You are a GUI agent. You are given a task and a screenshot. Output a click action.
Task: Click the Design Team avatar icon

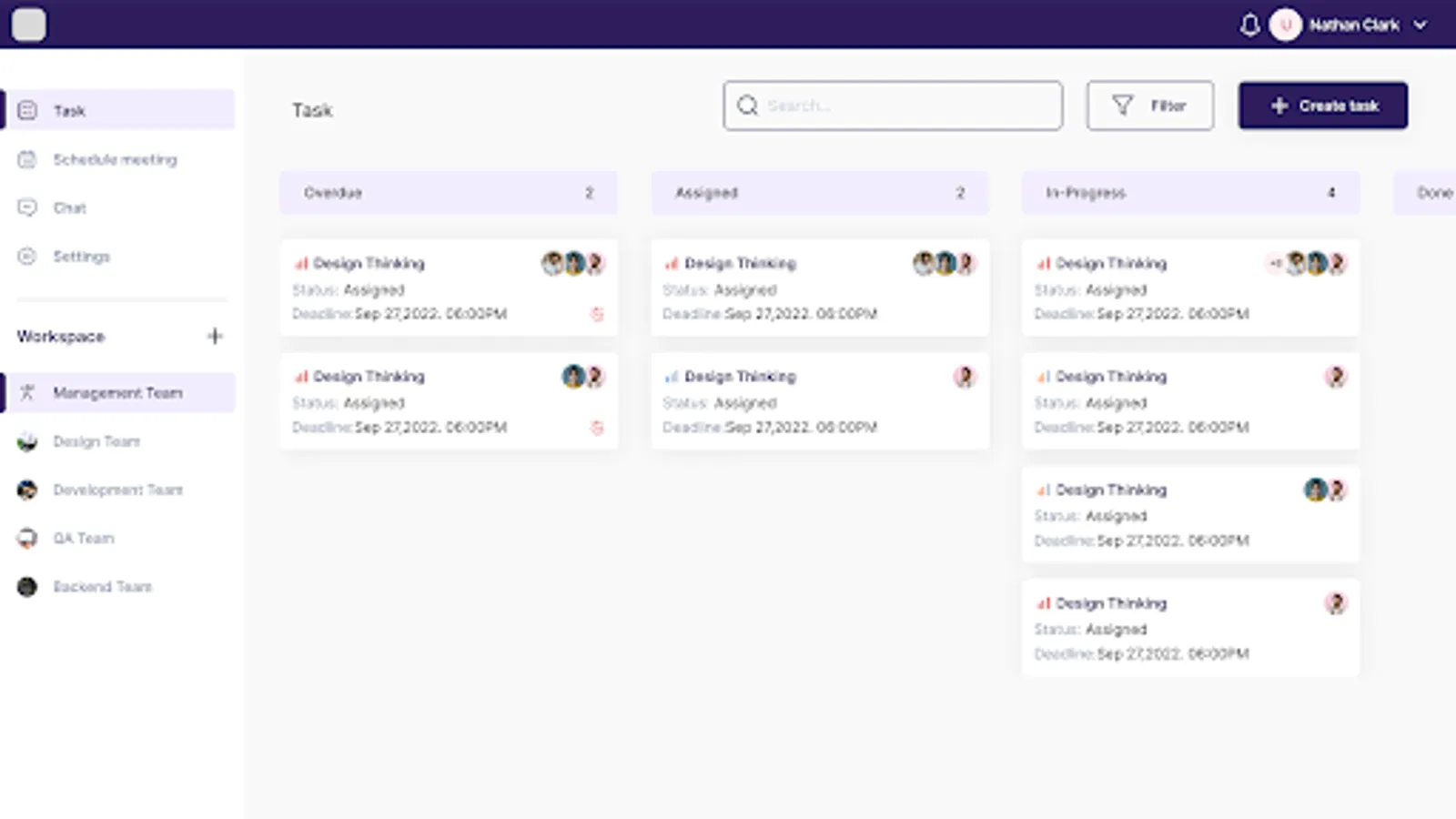point(27,441)
